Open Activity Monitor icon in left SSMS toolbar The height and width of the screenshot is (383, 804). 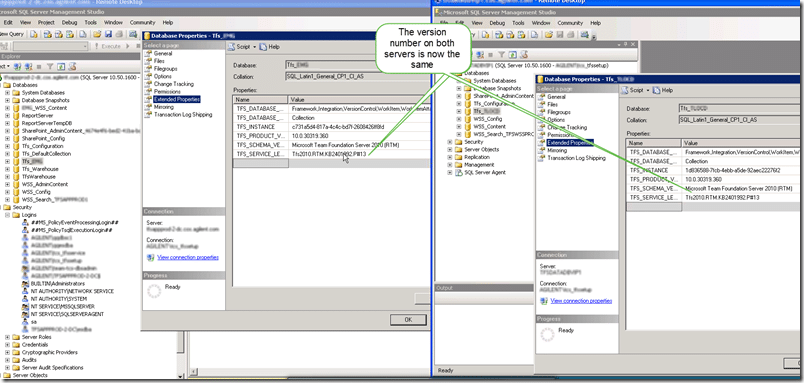[133, 34]
